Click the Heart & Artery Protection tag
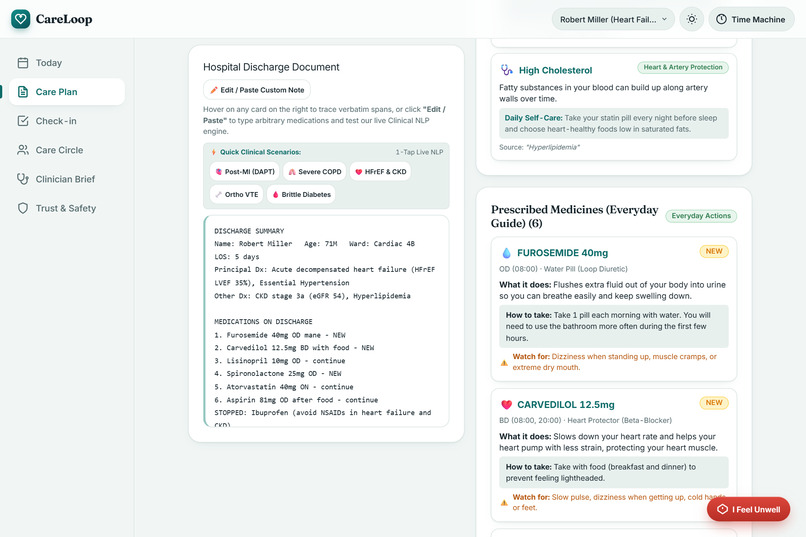806x537 pixels. [683, 67]
